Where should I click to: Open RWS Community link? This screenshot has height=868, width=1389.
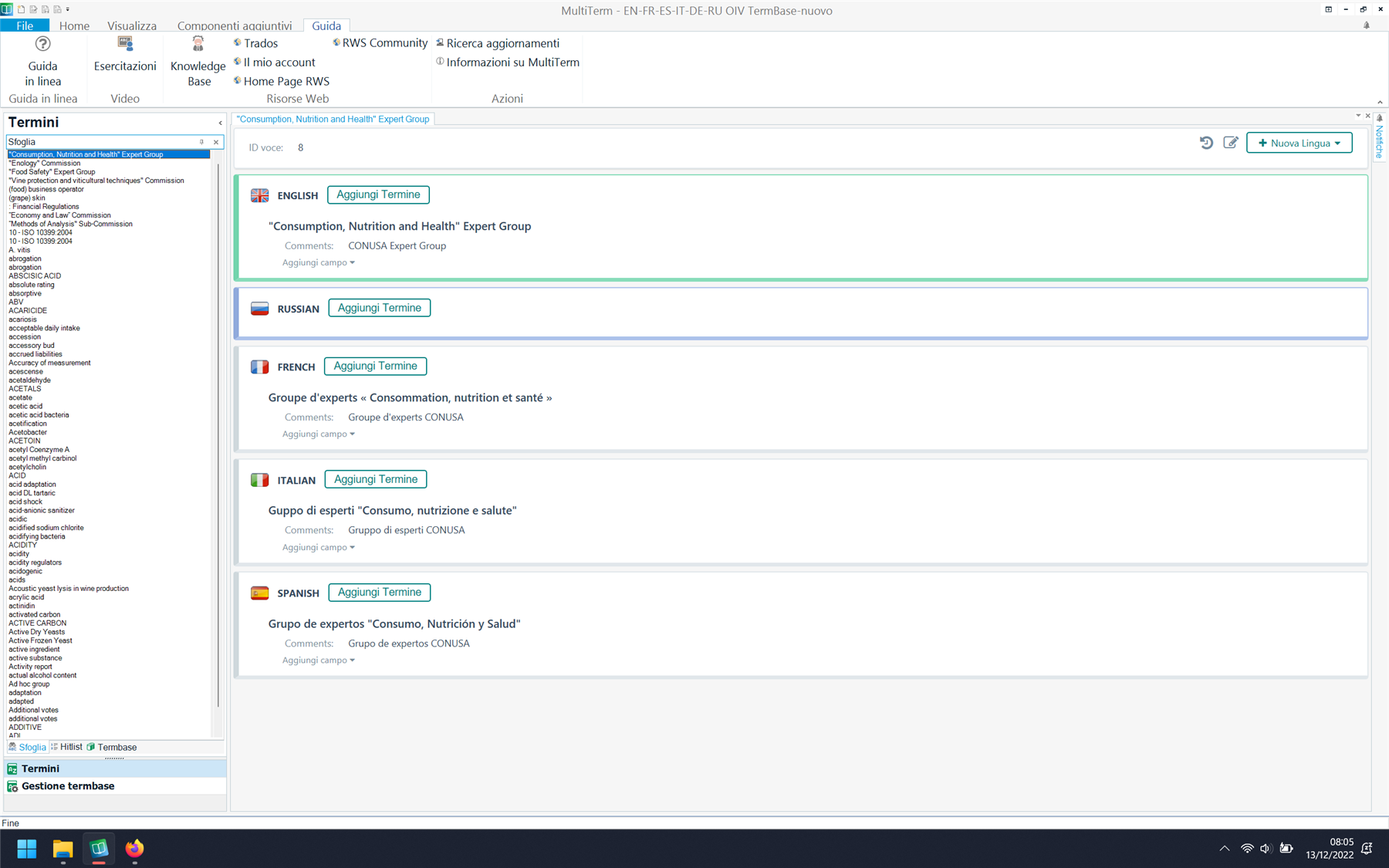[x=380, y=43]
